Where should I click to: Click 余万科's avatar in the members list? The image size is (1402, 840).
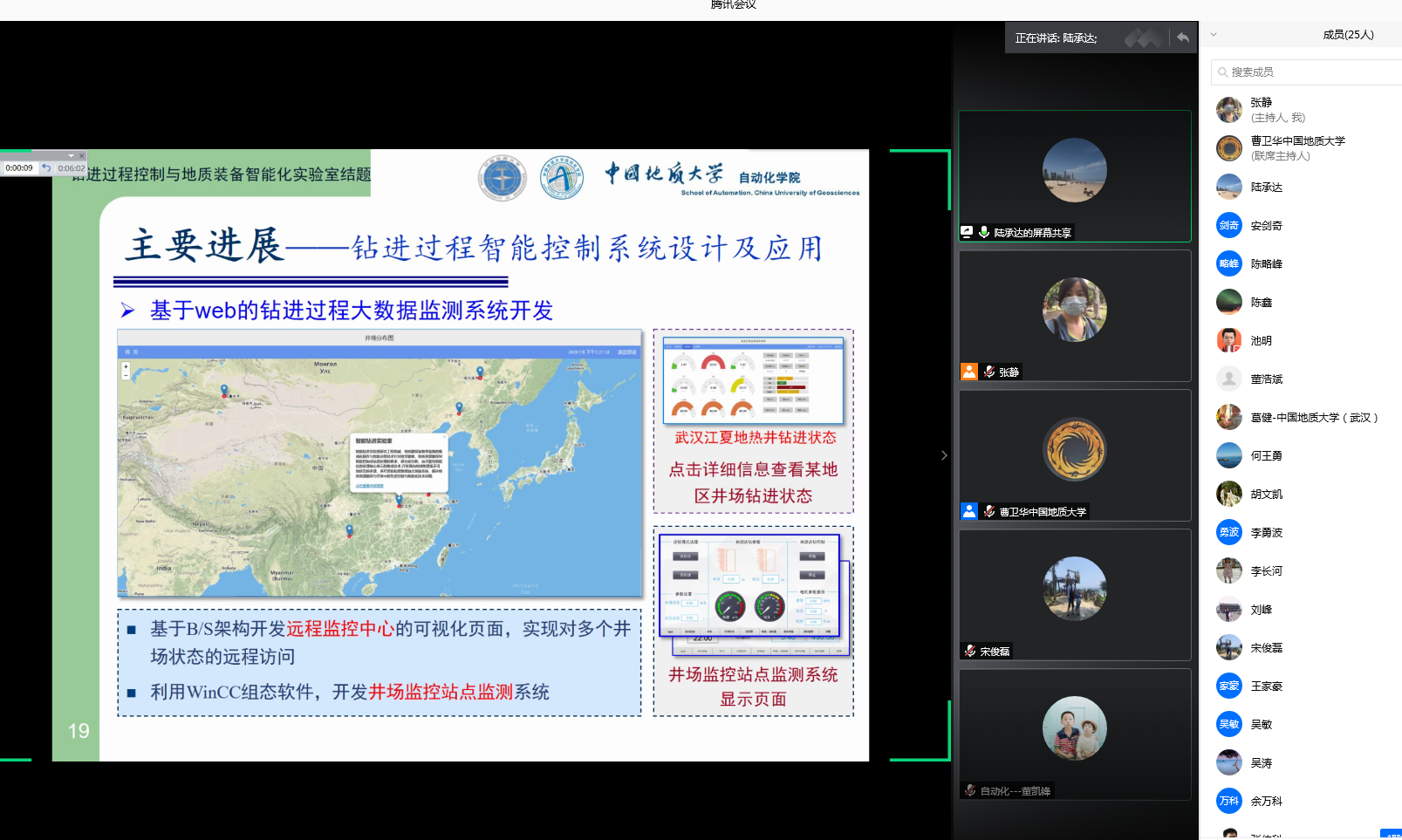pyautogui.click(x=1229, y=801)
